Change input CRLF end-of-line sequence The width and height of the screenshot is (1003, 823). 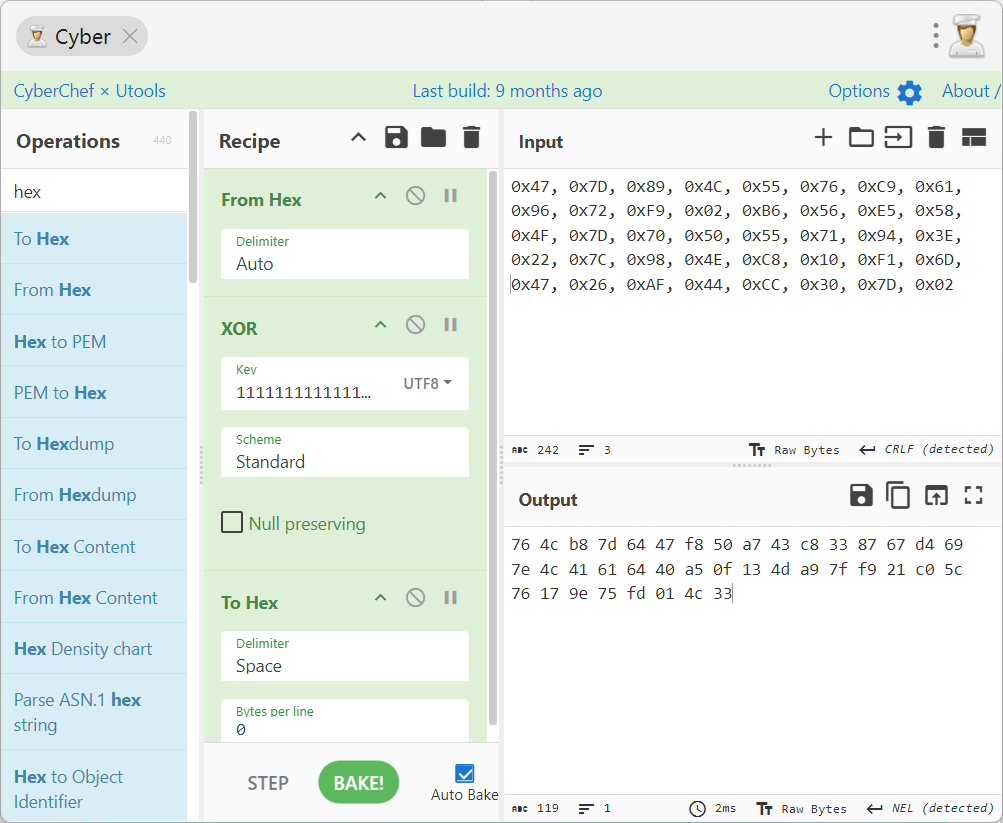tap(926, 450)
